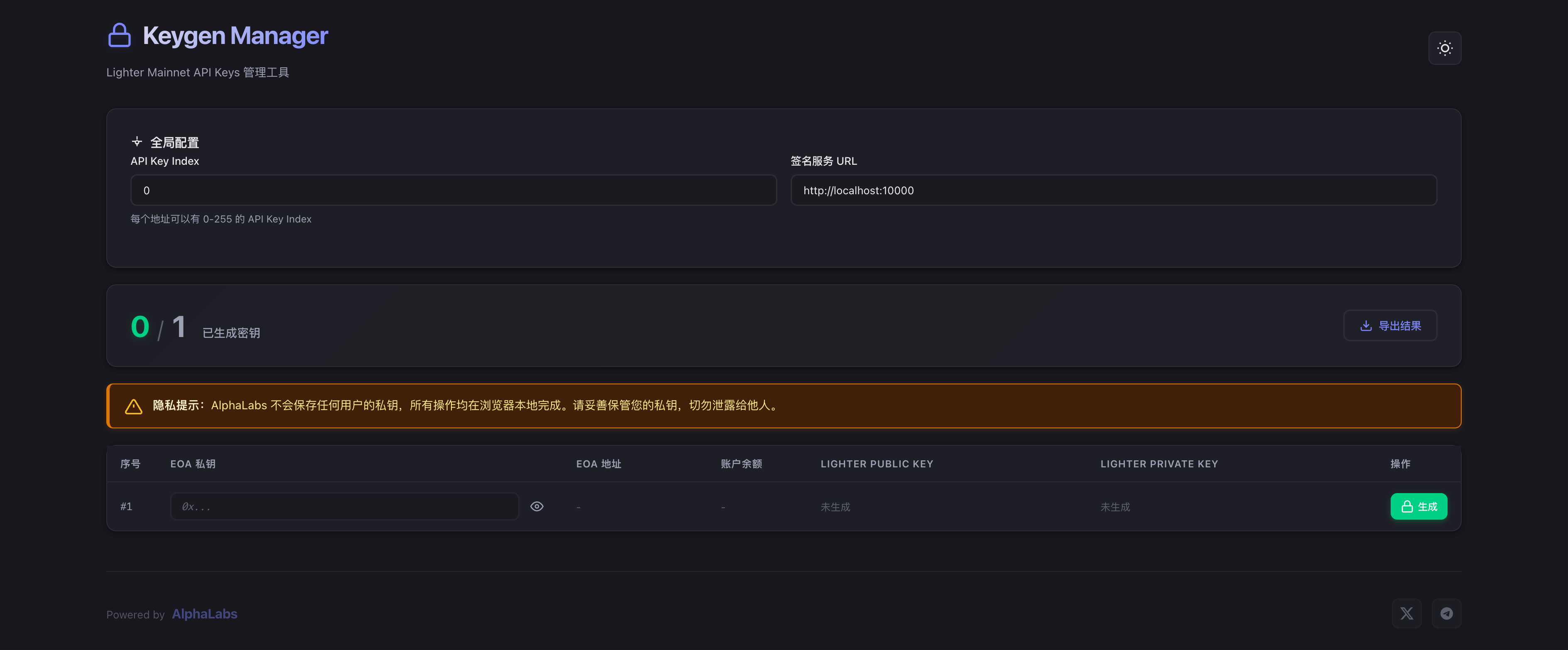1568x650 pixels.
Task: Open the Telegram social icon
Action: click(1446, 613)
